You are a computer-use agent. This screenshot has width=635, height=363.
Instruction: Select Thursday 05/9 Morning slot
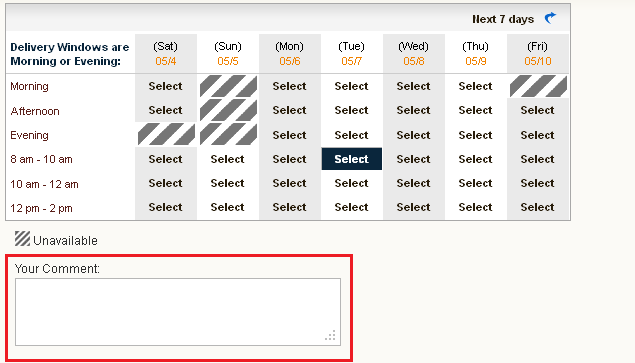click(475, 86)
